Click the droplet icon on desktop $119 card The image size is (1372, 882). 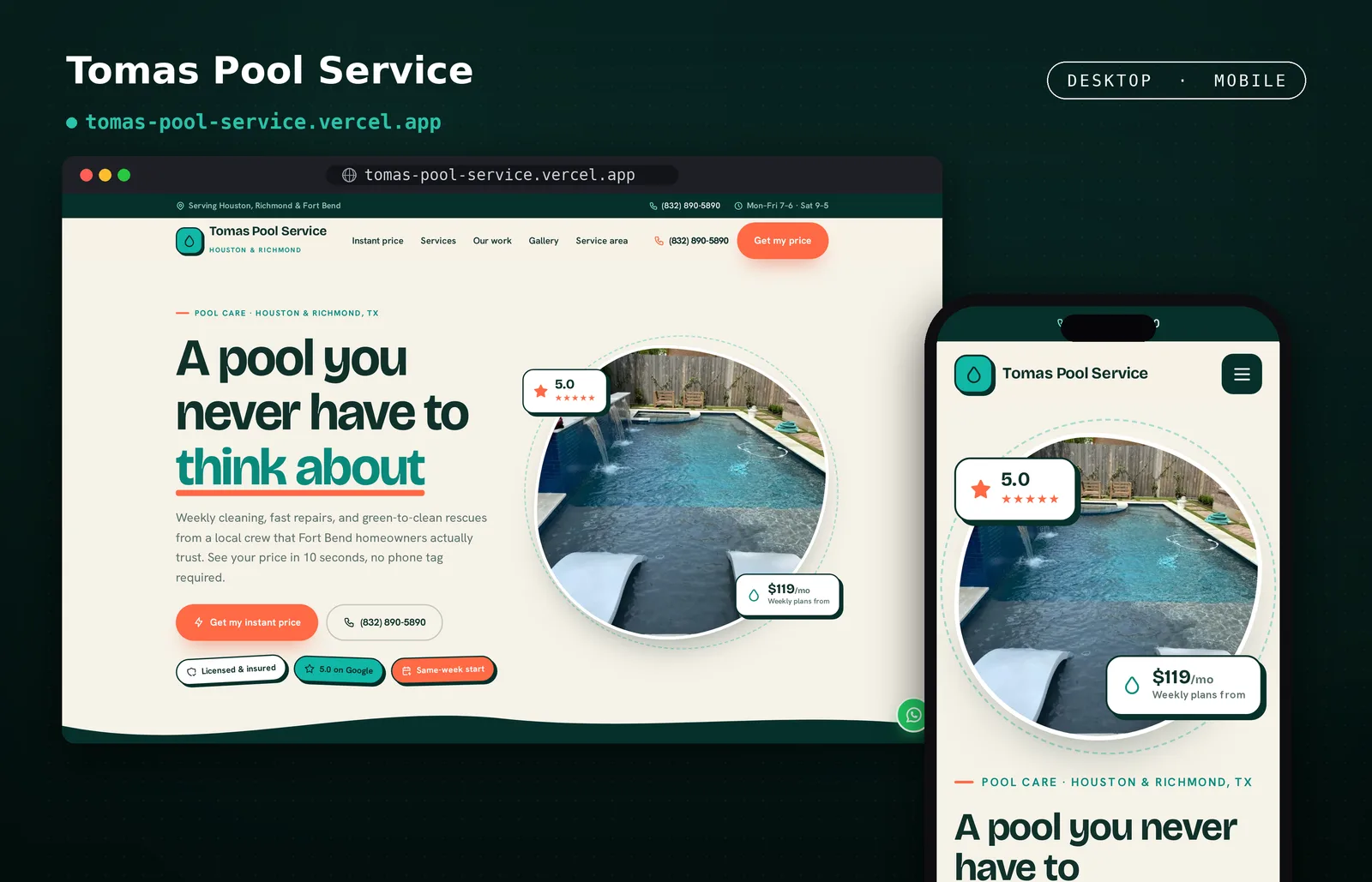click(x=754, y=595)
